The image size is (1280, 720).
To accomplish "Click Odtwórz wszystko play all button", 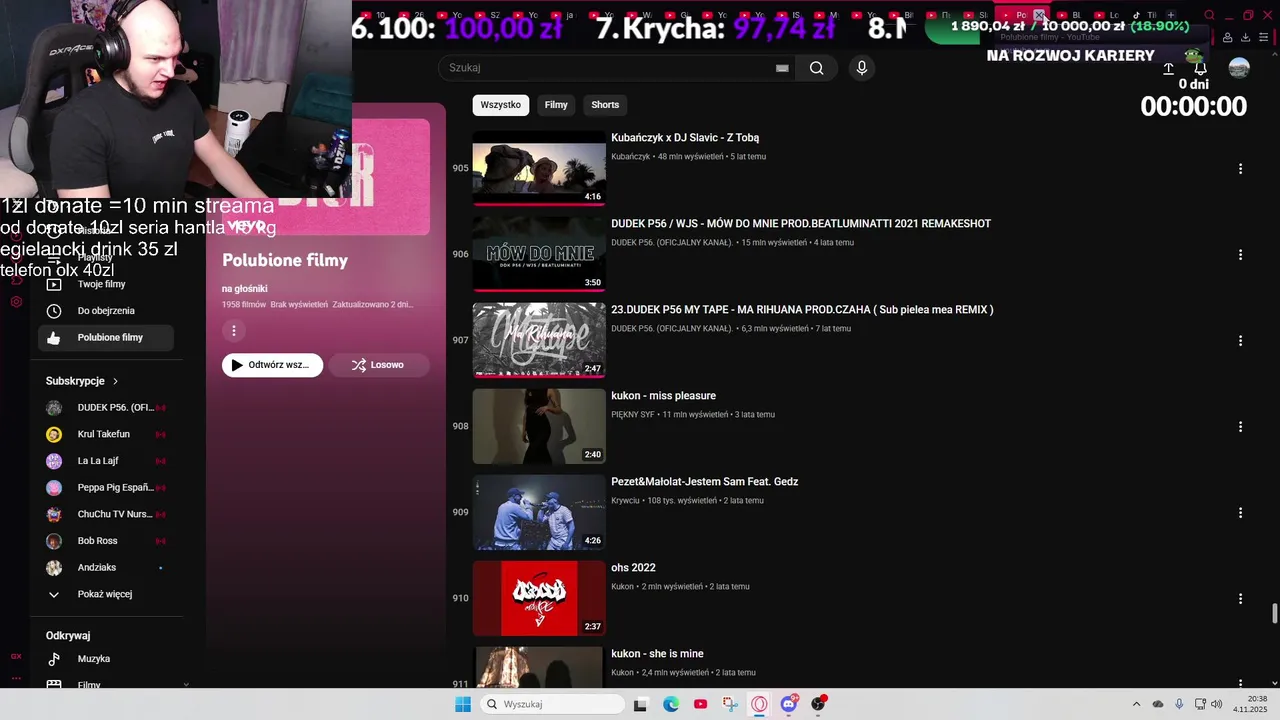I will click(x=272, y=365).
